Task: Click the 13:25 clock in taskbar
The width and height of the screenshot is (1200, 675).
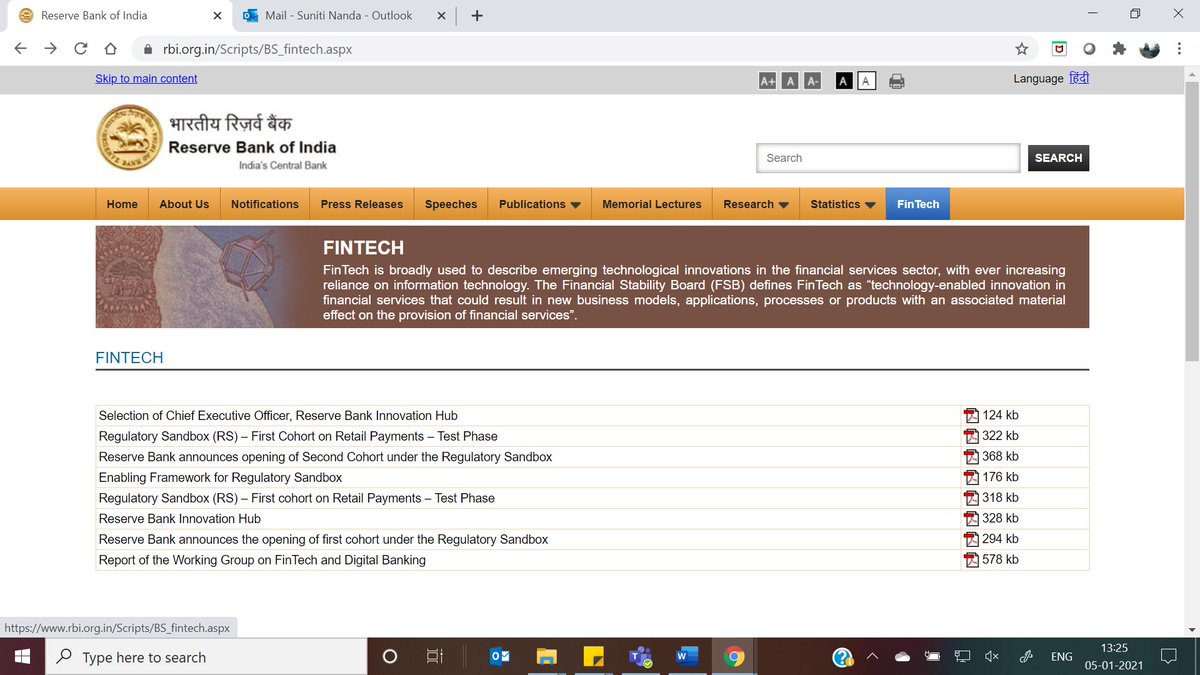Action: [1114, 648]
